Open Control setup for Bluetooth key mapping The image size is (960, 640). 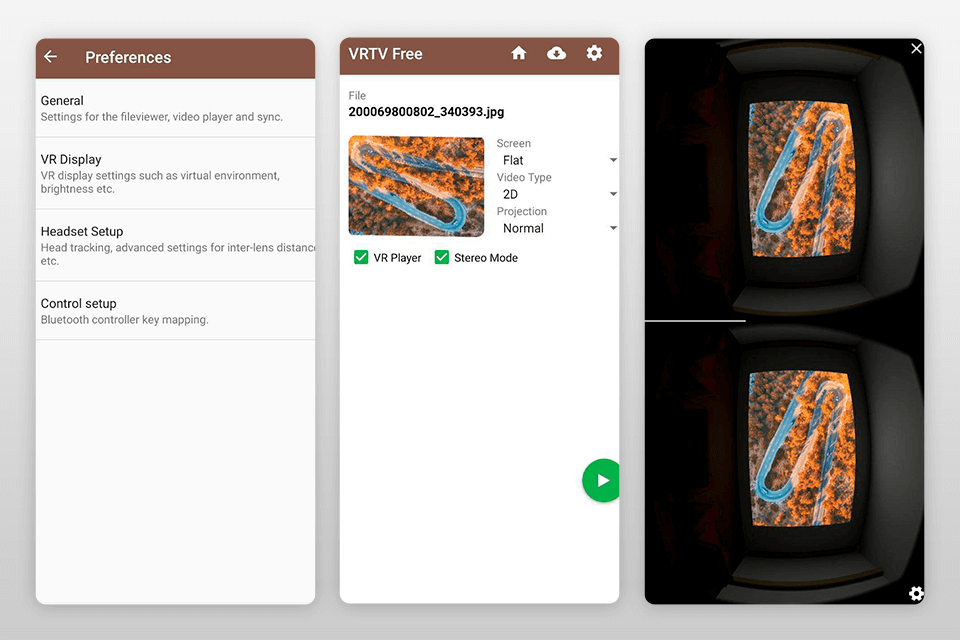pos(175,310)
